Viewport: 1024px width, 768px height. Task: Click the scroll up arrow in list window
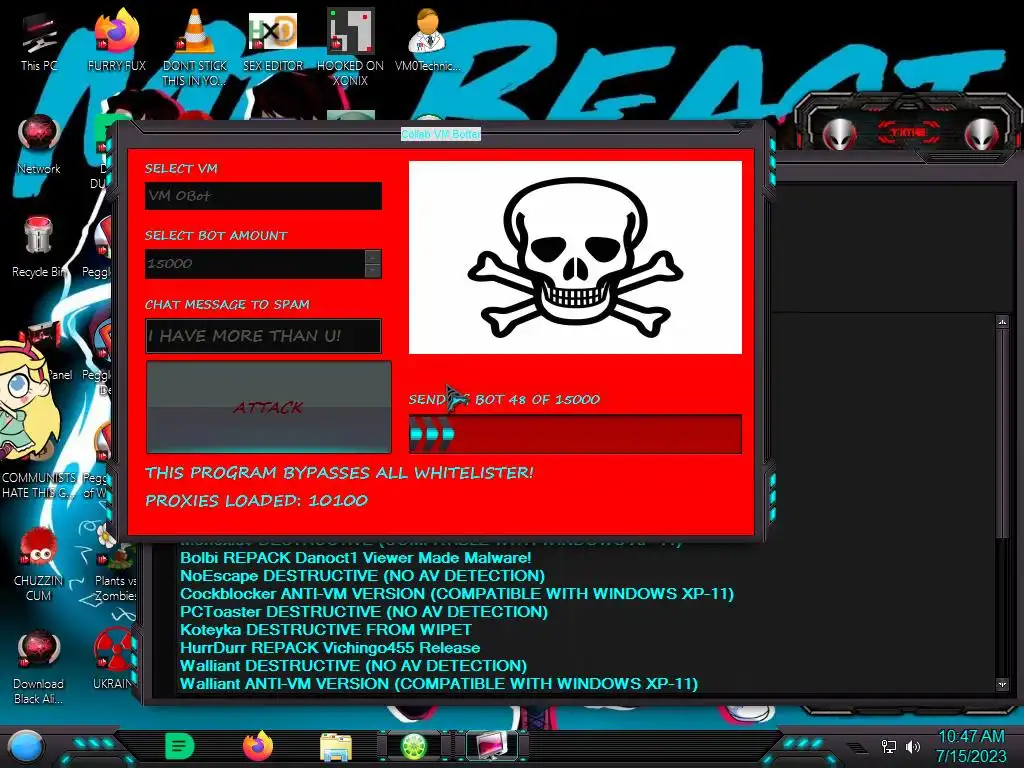point(1002,322)
